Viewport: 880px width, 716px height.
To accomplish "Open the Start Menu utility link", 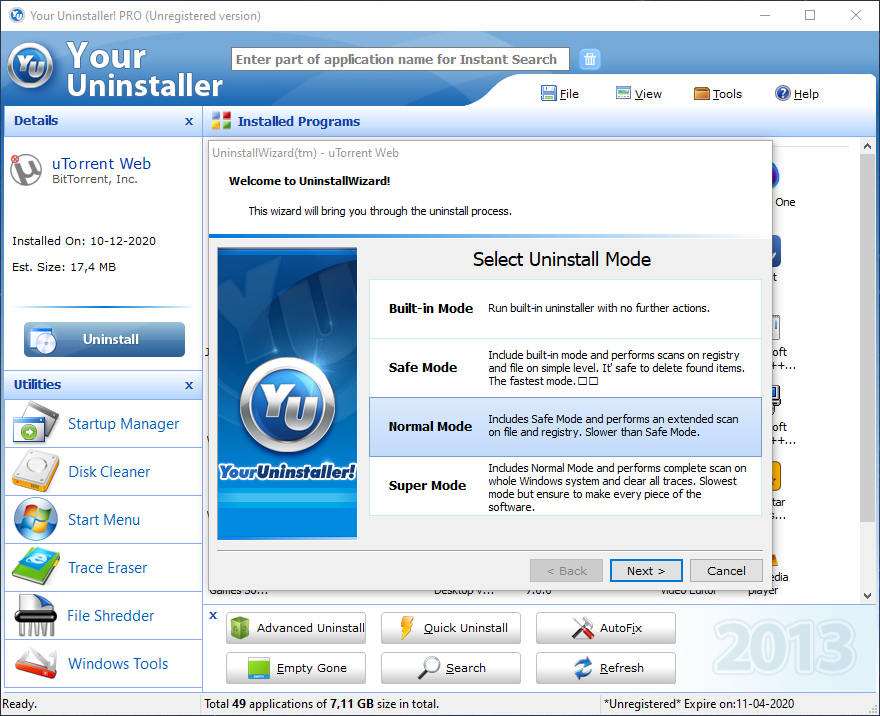I will [104, 520].
